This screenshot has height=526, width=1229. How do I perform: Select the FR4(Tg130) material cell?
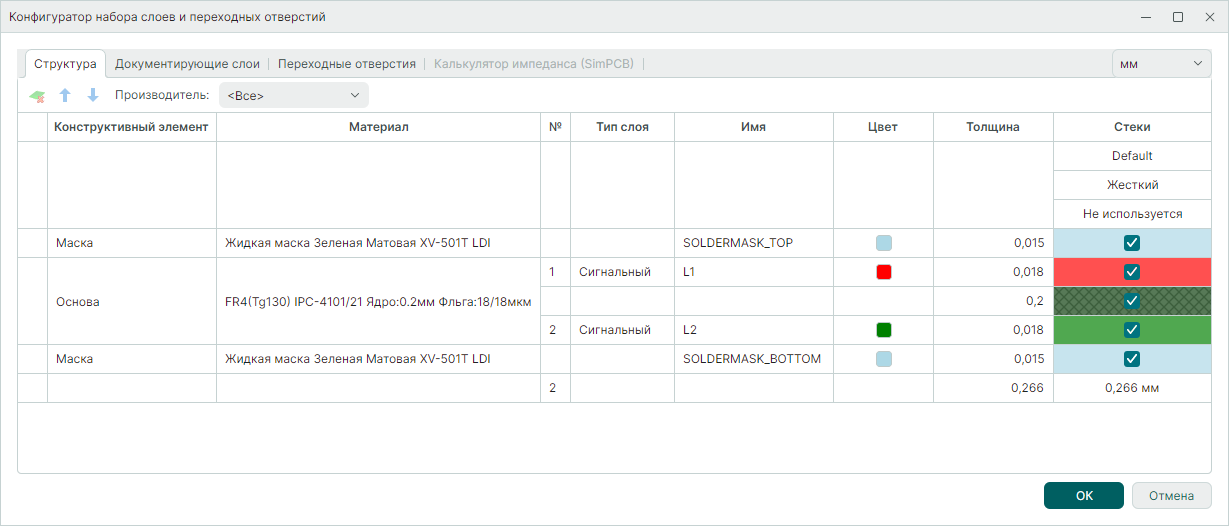378,301
